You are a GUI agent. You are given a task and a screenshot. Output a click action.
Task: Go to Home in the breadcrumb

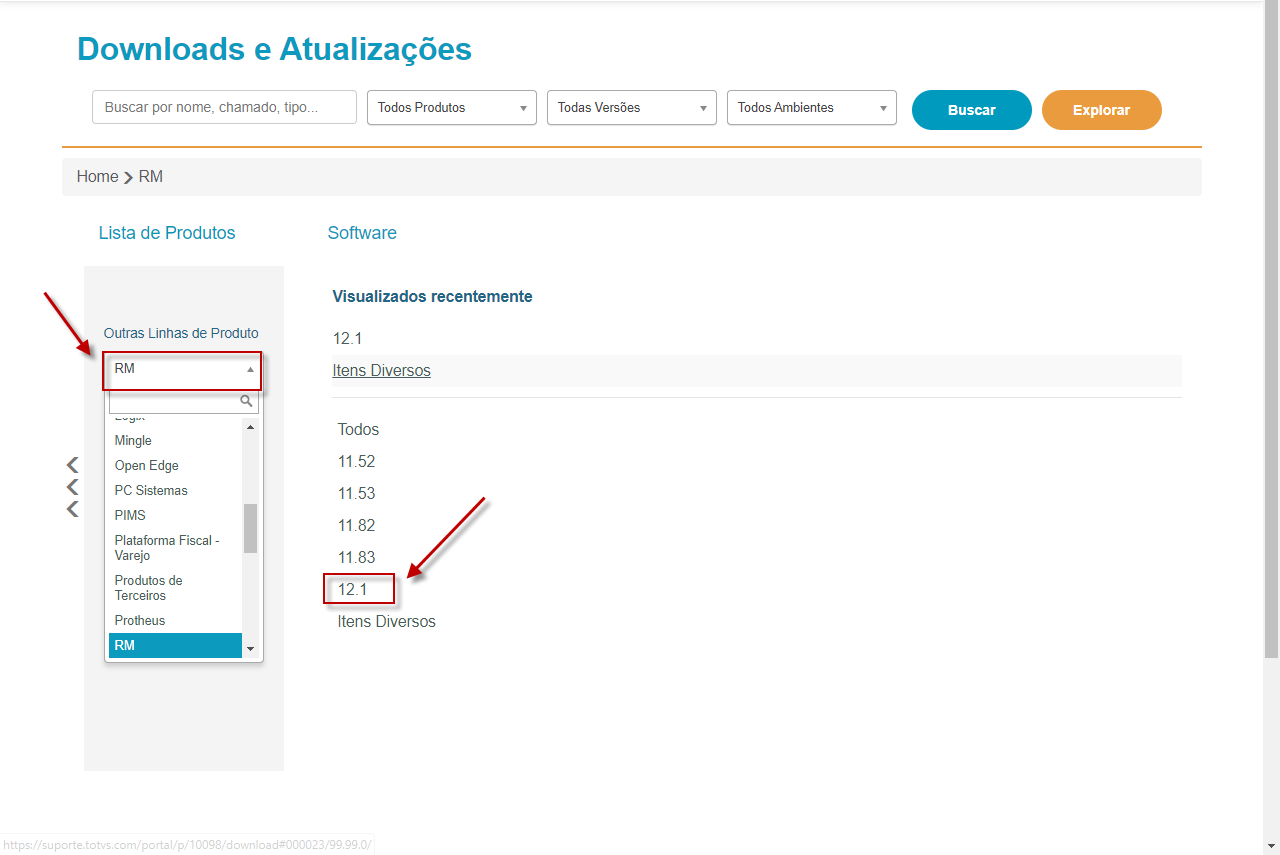(98, 177)
